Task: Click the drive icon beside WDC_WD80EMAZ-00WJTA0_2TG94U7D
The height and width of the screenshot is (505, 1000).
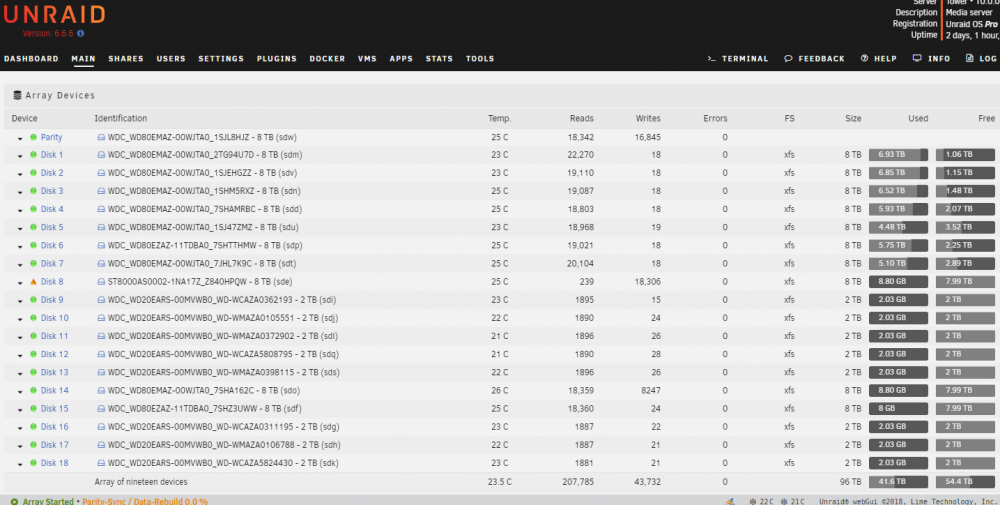Action: click(x=101, y=155)
